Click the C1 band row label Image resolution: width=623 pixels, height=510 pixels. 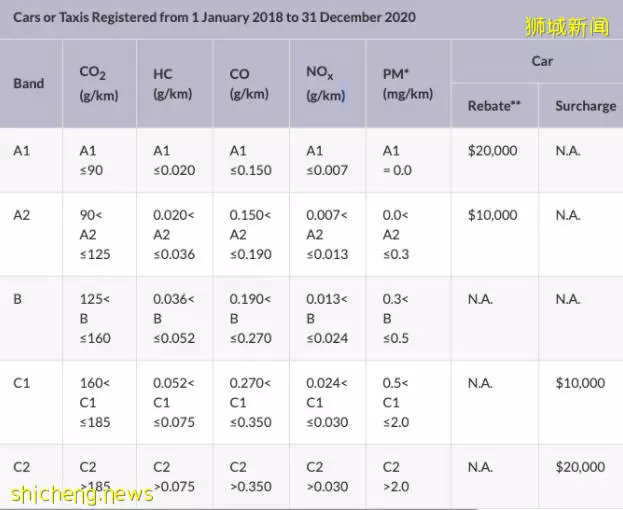21,383
